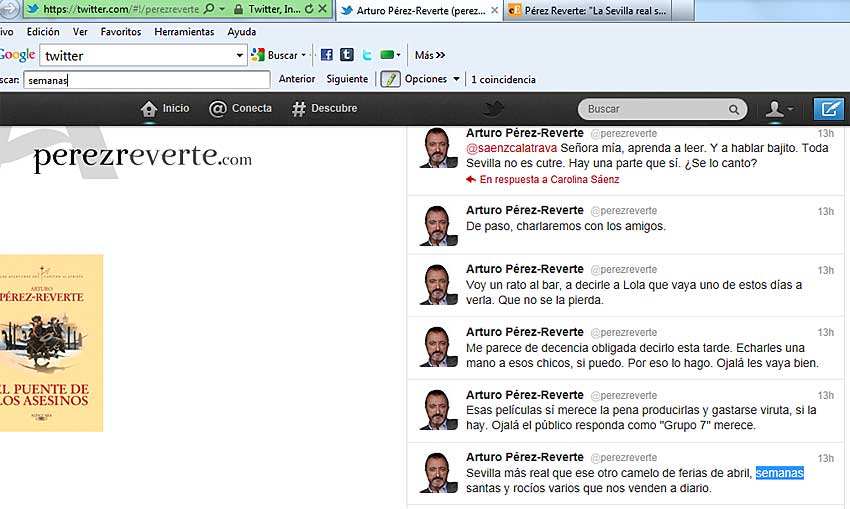Click the center Twitter bird logo

click(x=494, y=109)
